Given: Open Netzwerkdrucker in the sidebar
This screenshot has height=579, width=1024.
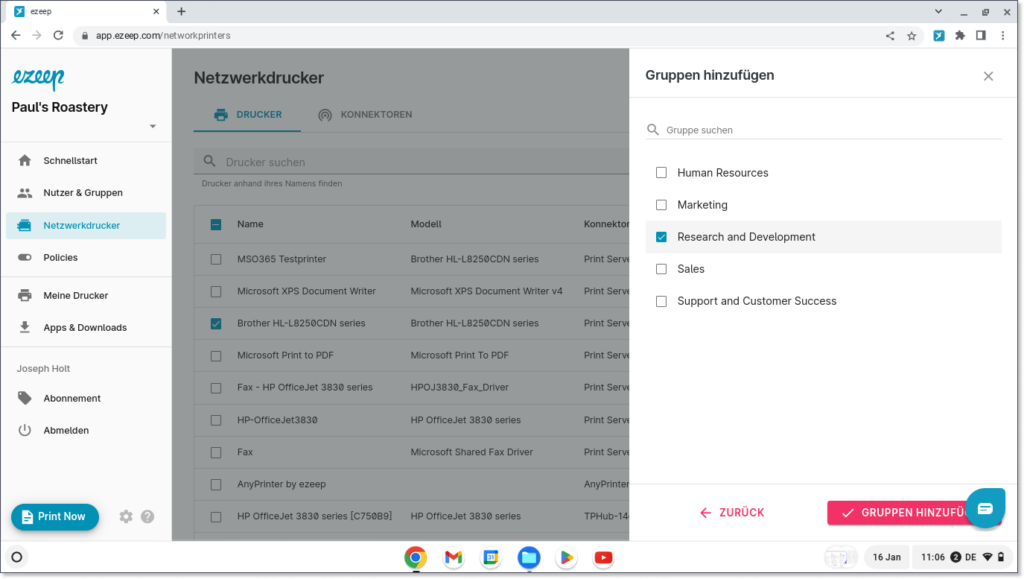Looking at the screenshot, I should (x=86, y=225).
